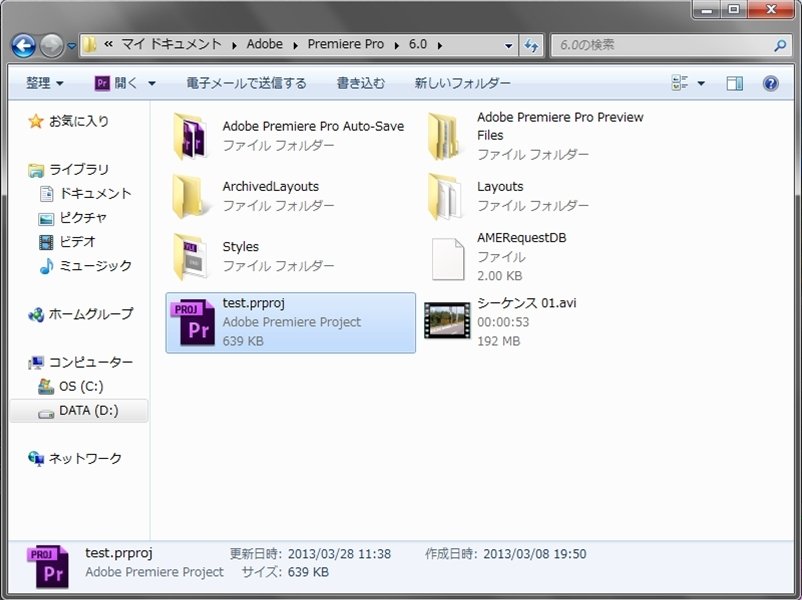
Task: Go back with the blue back arrow
Action: tap(24, 46)
